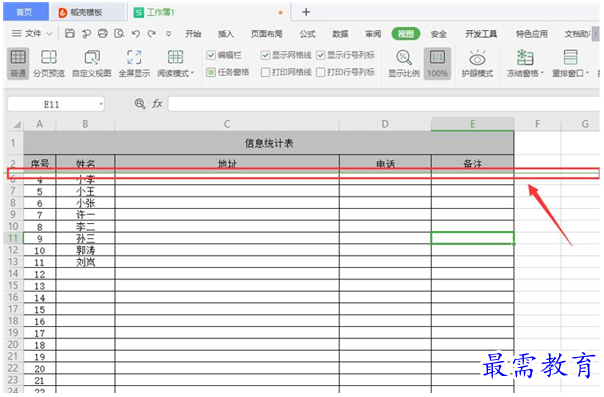Toggle 打印行号列标 print headings checkbox
This screenshot has height=397, width=604.
coord(320,72)
